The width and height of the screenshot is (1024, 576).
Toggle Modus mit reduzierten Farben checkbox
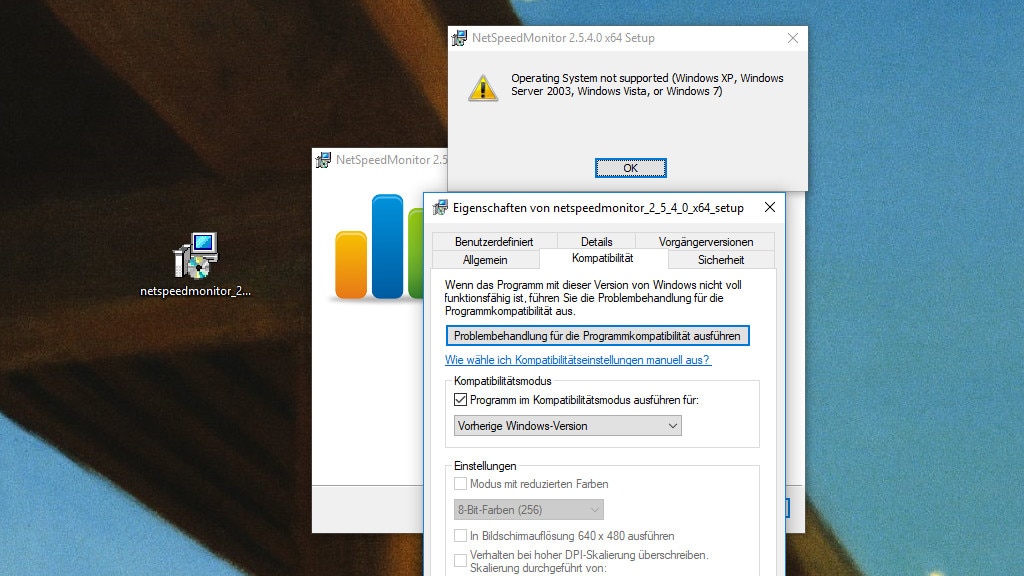(x=461, y=484)
